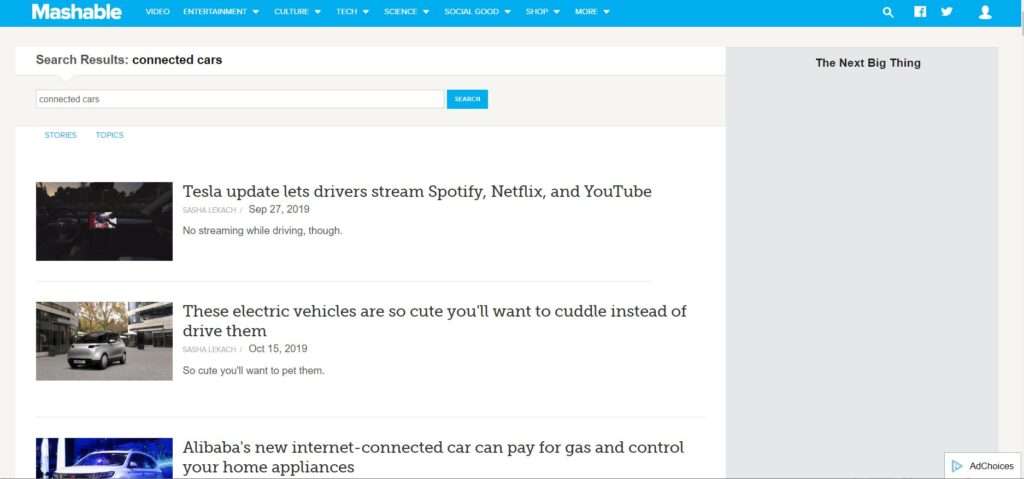The width and height of the screenshot is (1024, 479).
Task: Expand the Social Good dropdown menu
Action: click(477, 12)
